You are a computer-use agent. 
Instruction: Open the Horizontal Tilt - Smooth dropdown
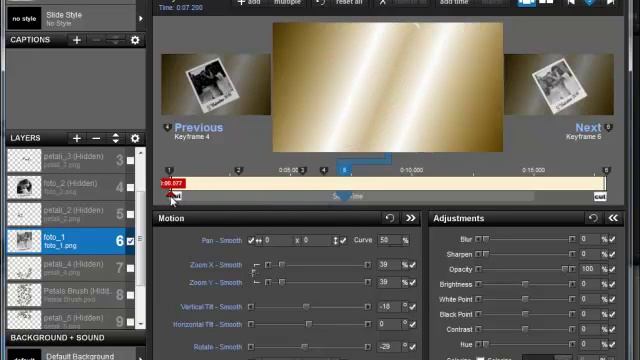click(207, 324)
